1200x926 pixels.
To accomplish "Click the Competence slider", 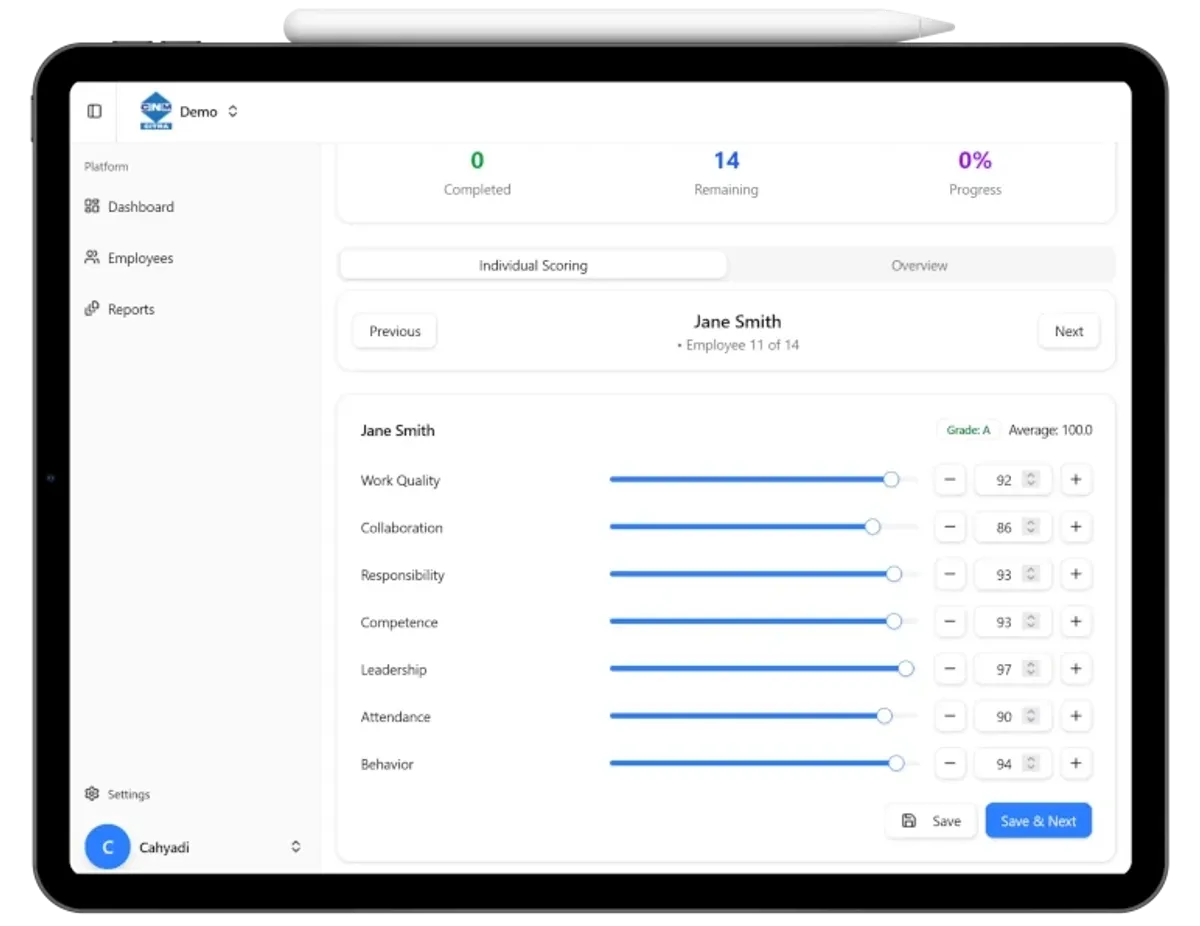I will pos(764,621).
